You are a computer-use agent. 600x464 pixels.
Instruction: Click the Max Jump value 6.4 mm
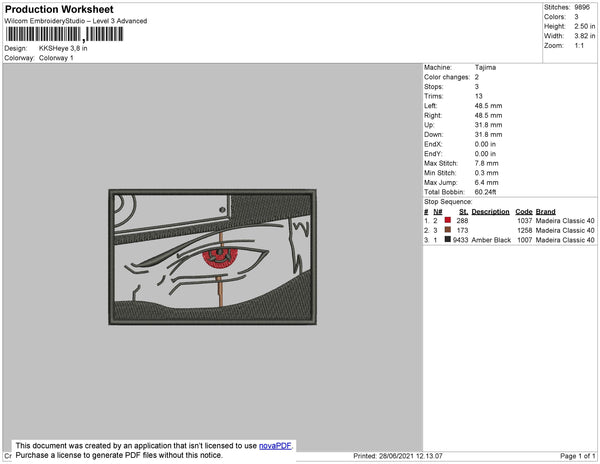coord(486,182)
